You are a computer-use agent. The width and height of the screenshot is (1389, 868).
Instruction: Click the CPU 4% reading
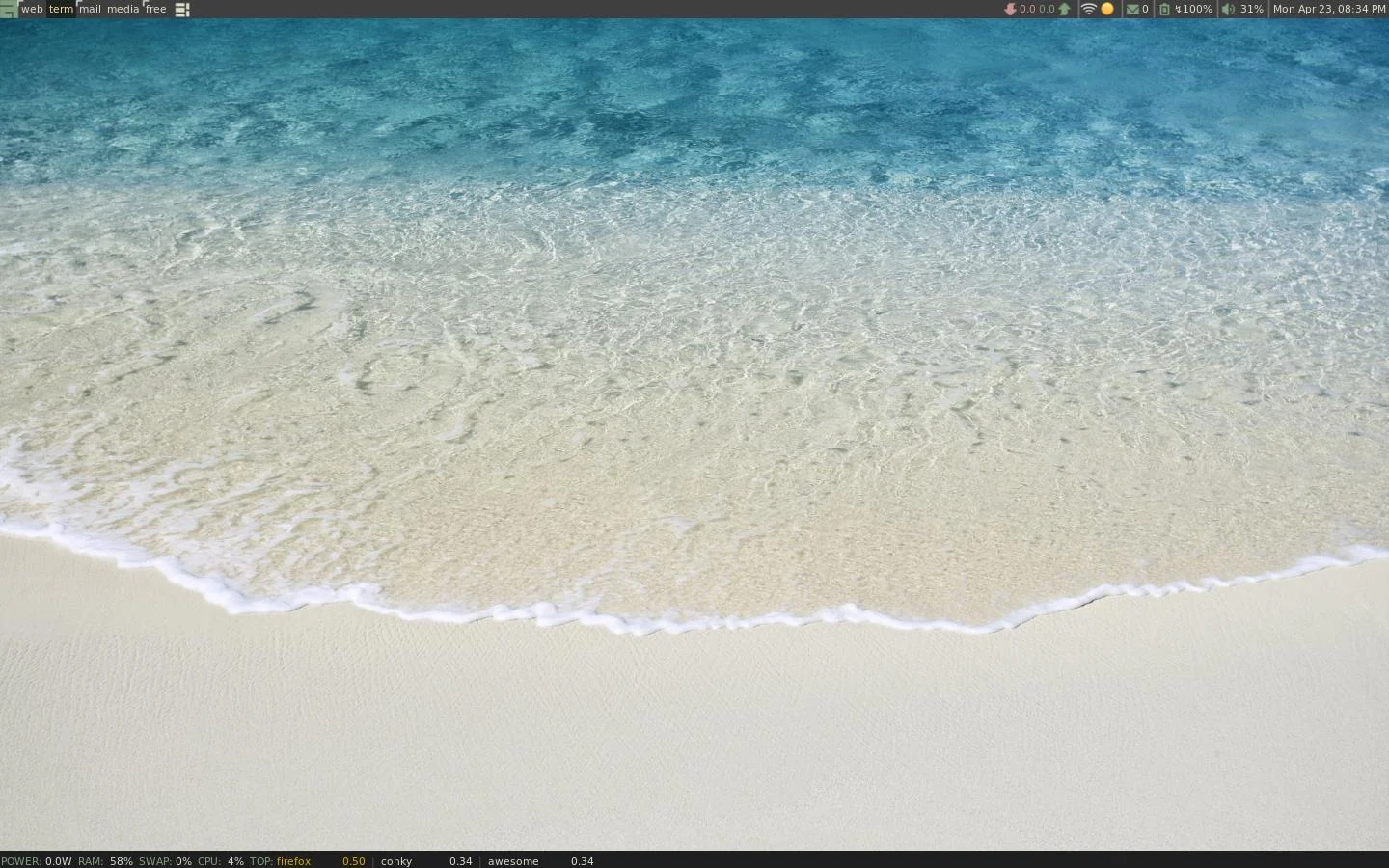tap(220, 861)
